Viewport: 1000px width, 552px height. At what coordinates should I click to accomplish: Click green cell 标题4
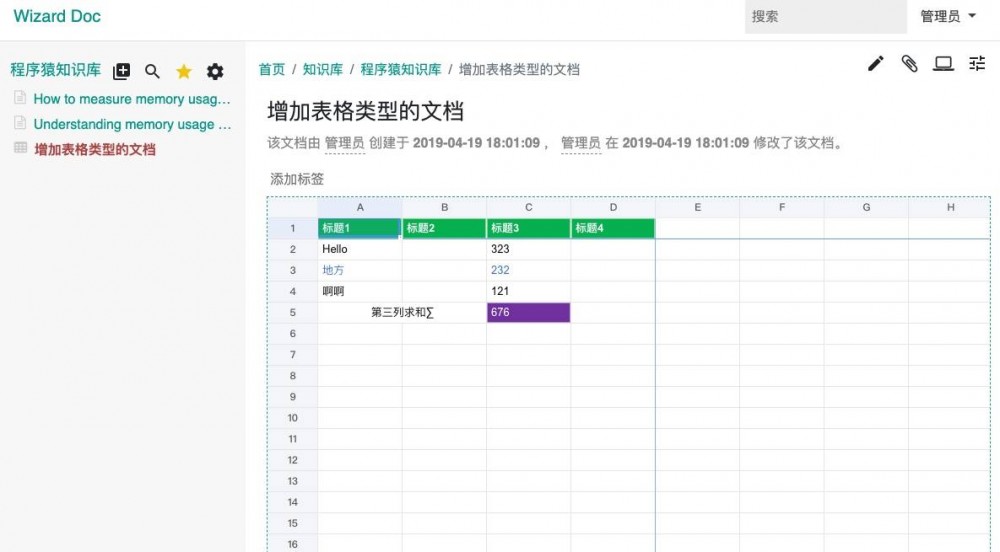(x=613, y=228)
